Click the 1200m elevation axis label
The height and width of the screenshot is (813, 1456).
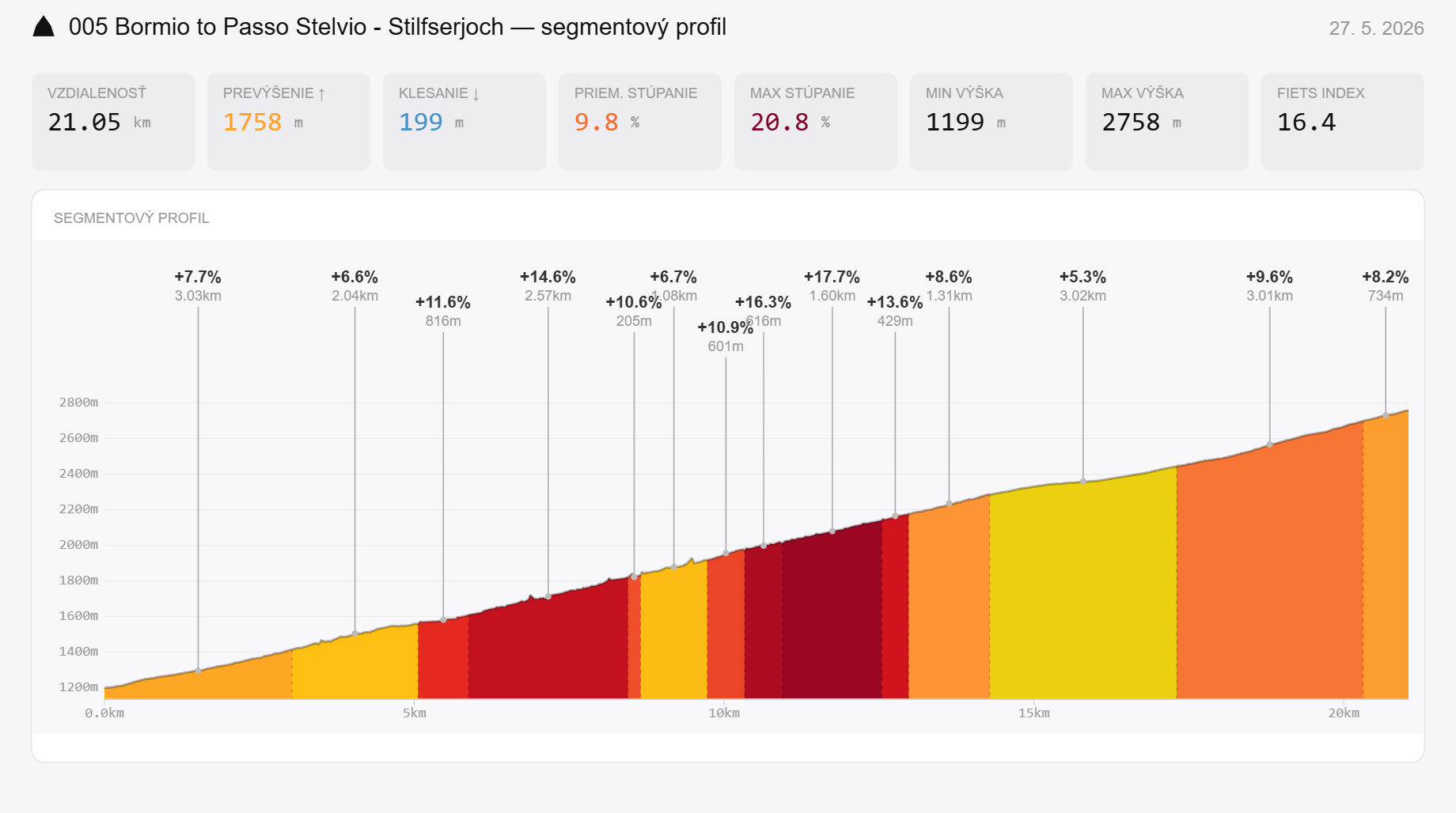(x=78, y=687)
